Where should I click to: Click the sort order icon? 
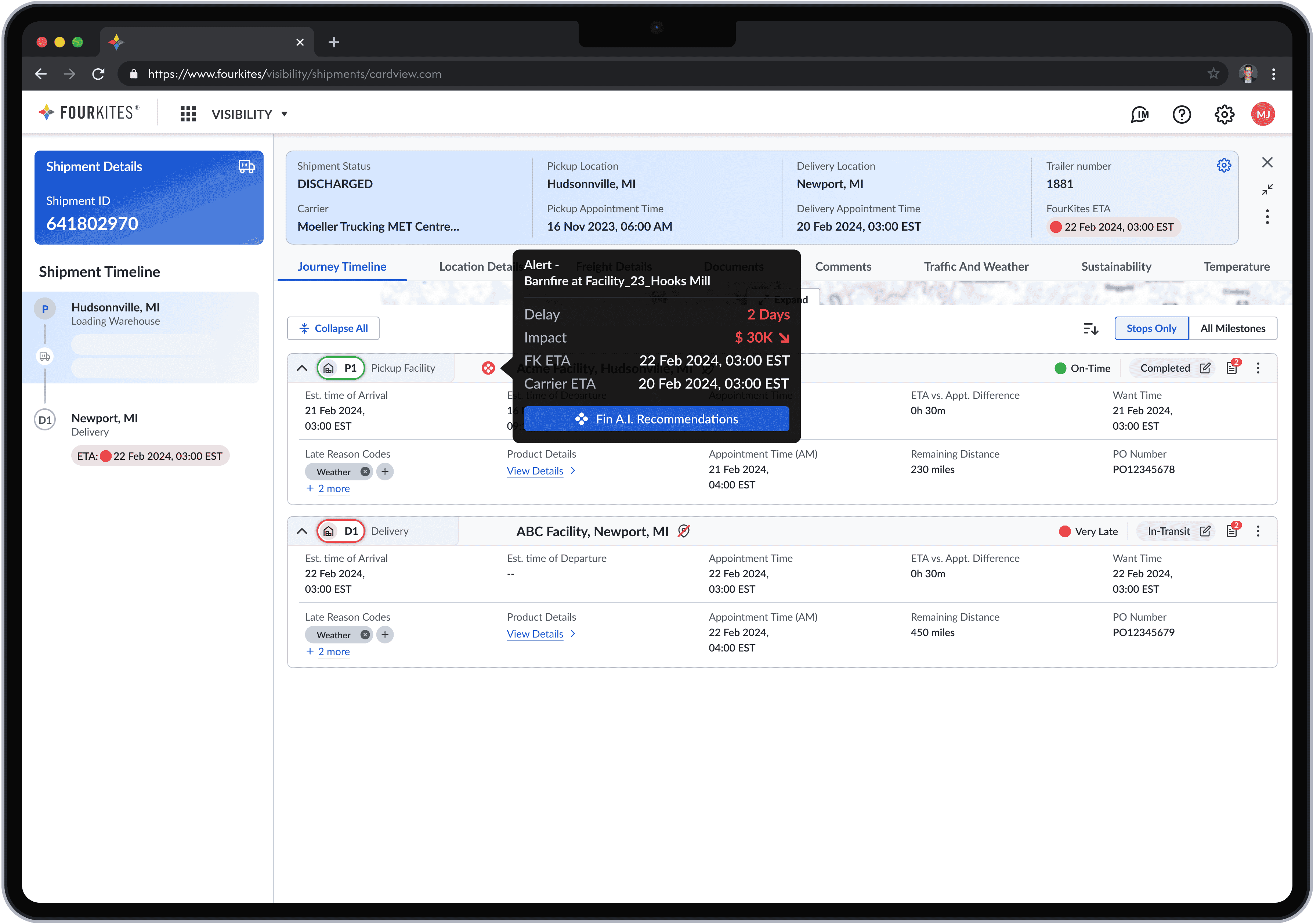(1090, 328)
